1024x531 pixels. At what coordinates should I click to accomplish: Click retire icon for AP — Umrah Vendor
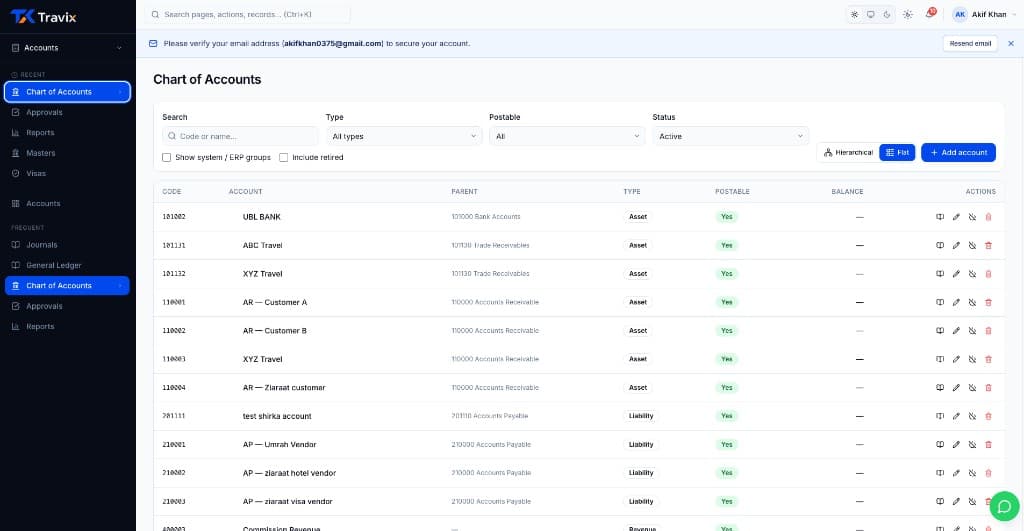(972, 445)
